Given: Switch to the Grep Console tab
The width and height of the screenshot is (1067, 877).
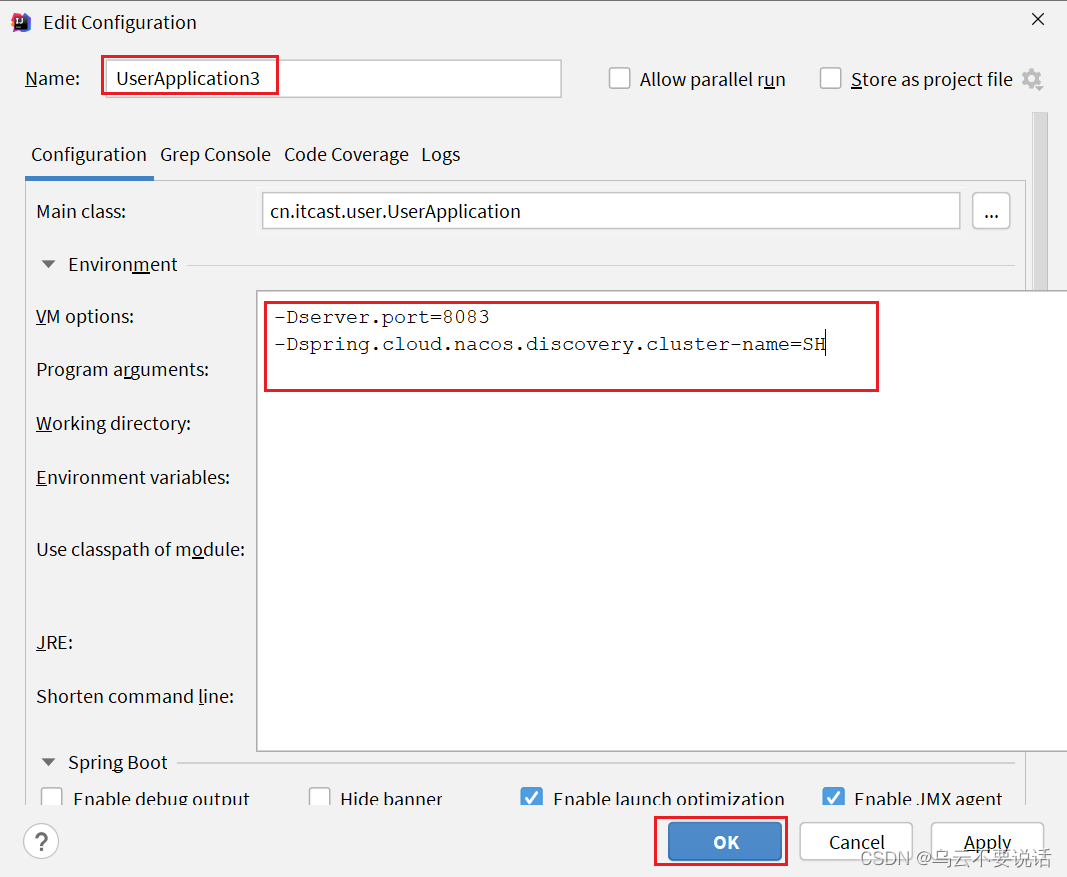Looking at the screenshot, I should 215,155.
